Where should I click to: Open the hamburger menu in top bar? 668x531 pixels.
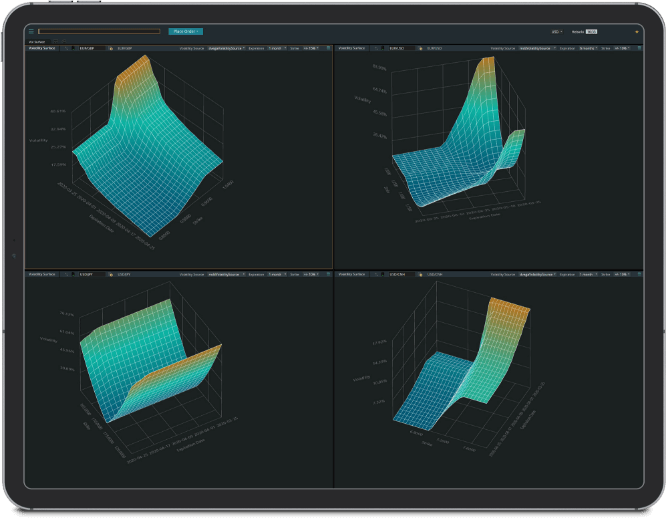(x=31, y=31)
